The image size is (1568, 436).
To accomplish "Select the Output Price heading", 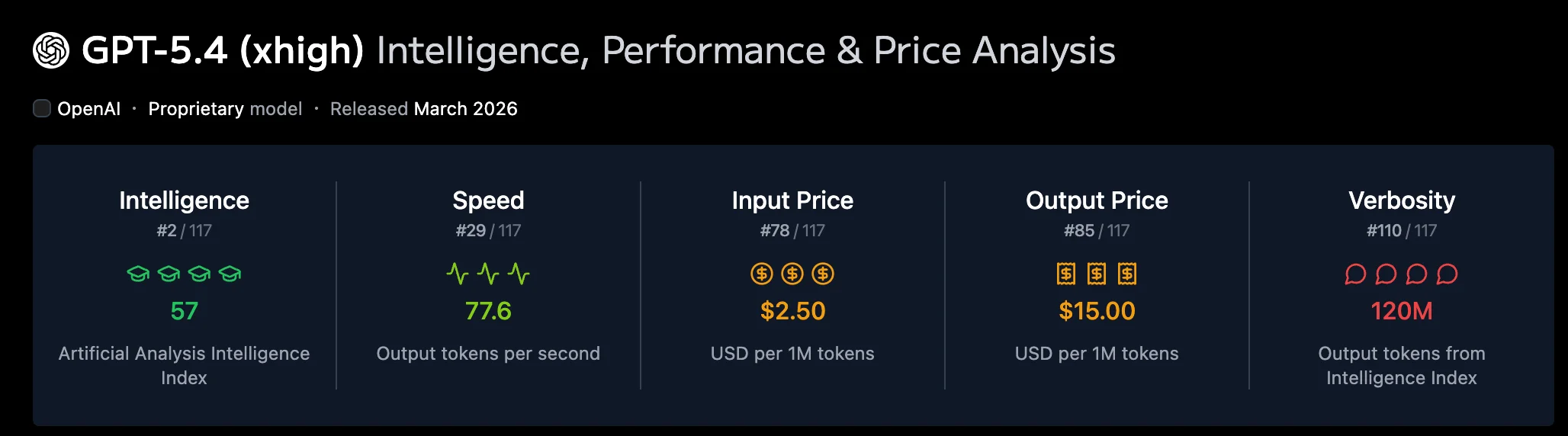I will [x=1097, y=200].
